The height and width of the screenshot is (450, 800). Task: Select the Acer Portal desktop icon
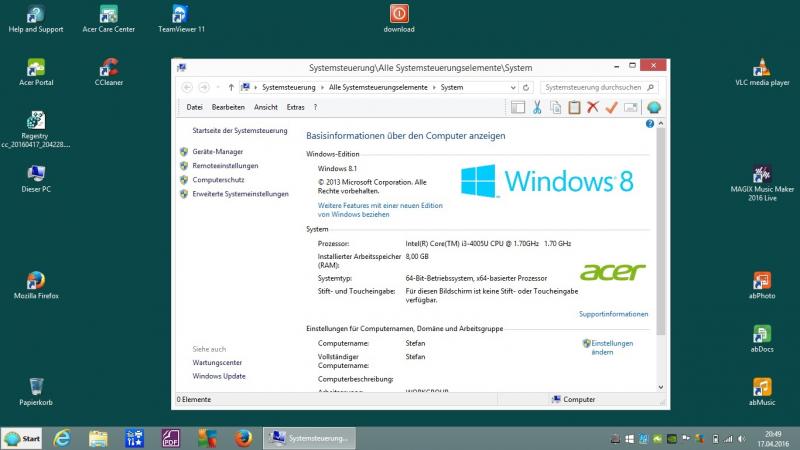tap(36, 72)
